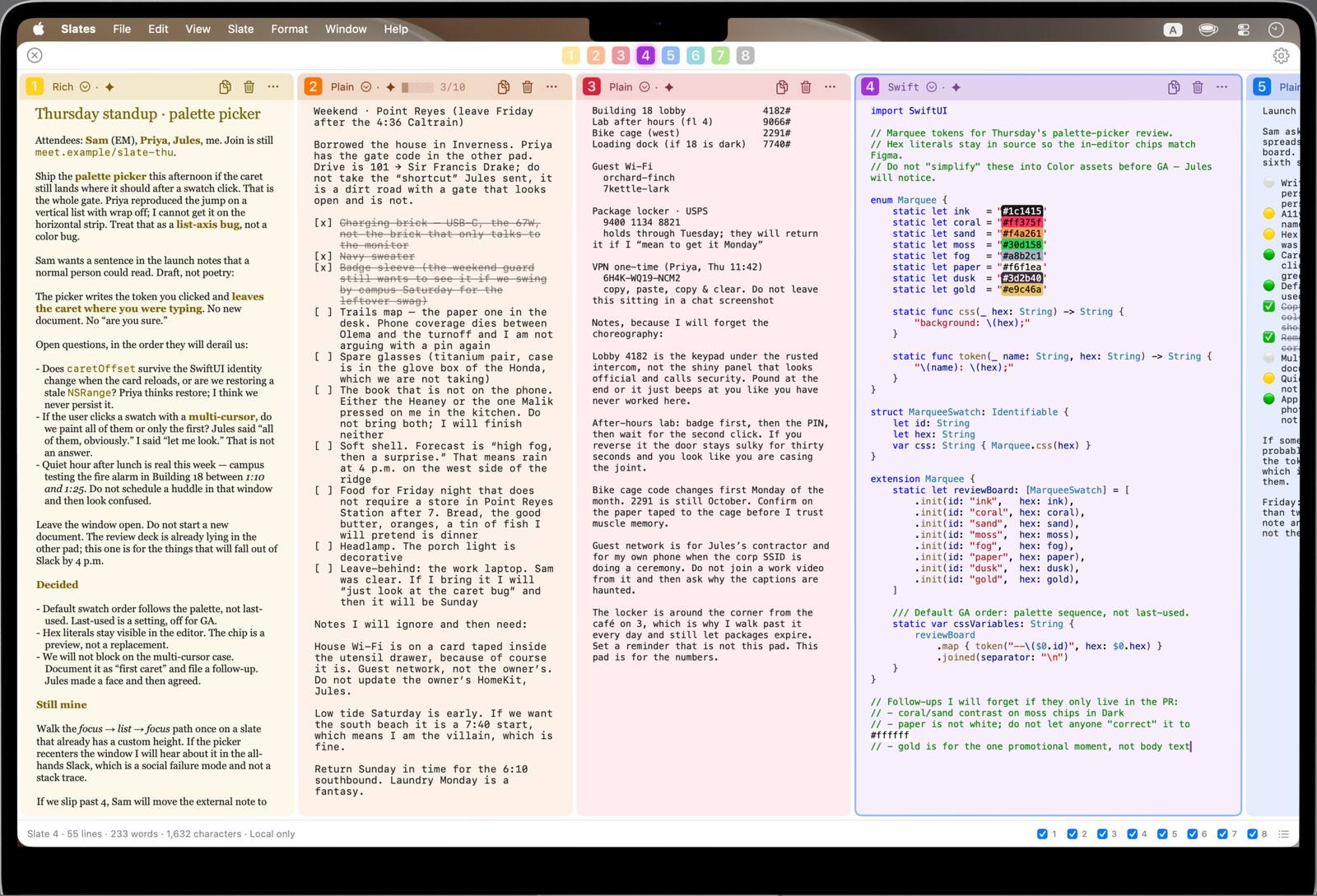Switch to slate 6 in top selector
Screen dimensions: 1317x896
pos(696,55)
